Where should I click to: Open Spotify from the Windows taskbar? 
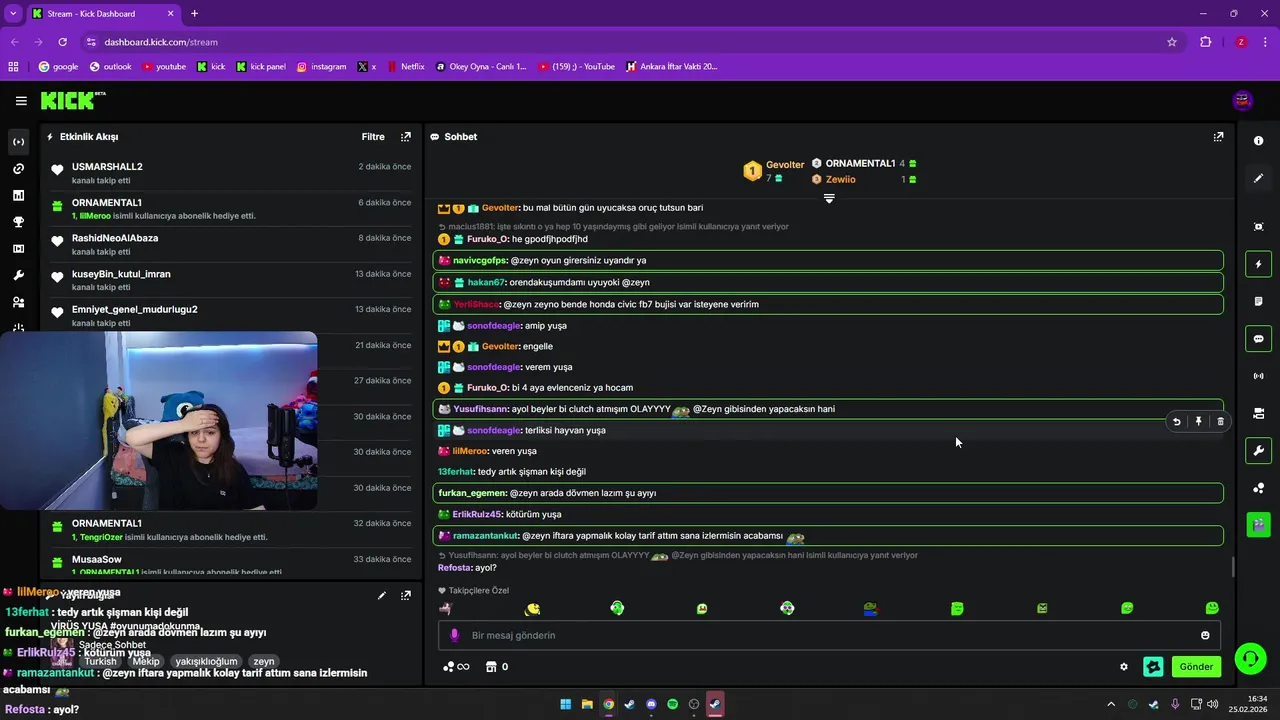coord(672,704)
